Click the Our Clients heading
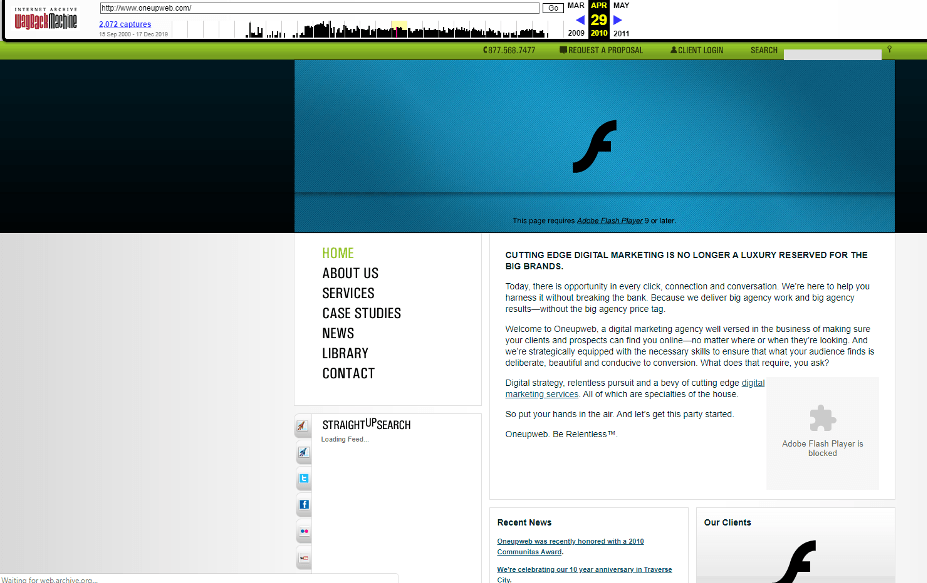927x583 pixels. (x=728, y=523)
